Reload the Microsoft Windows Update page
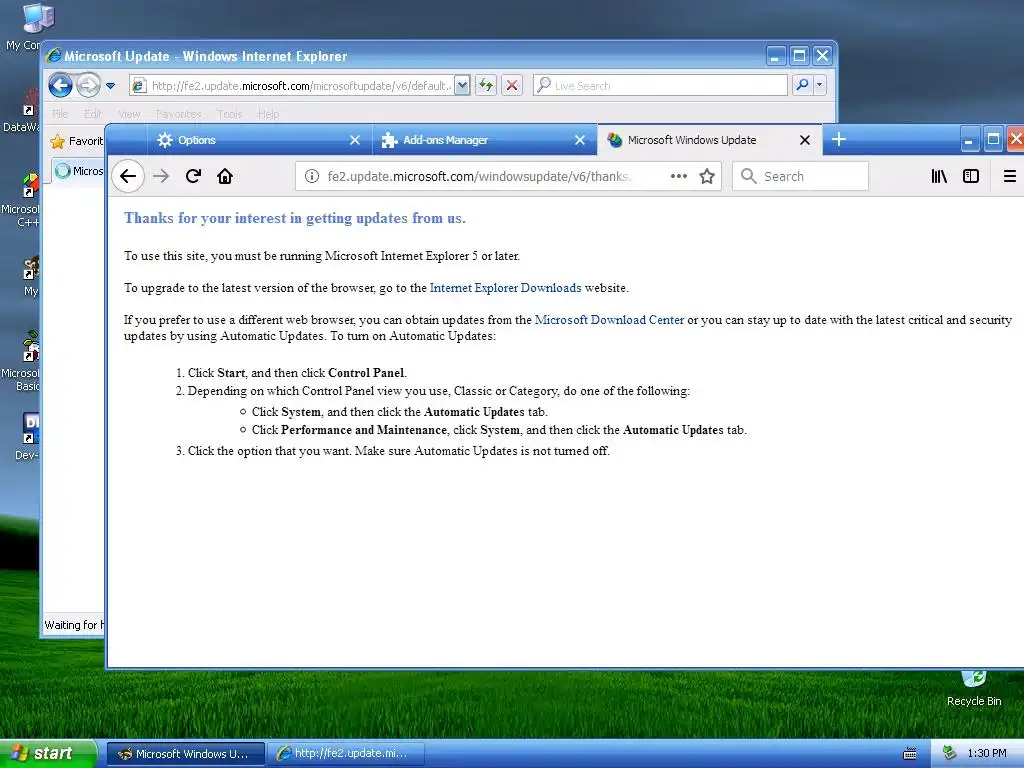1024x768 pixels. 193,176
